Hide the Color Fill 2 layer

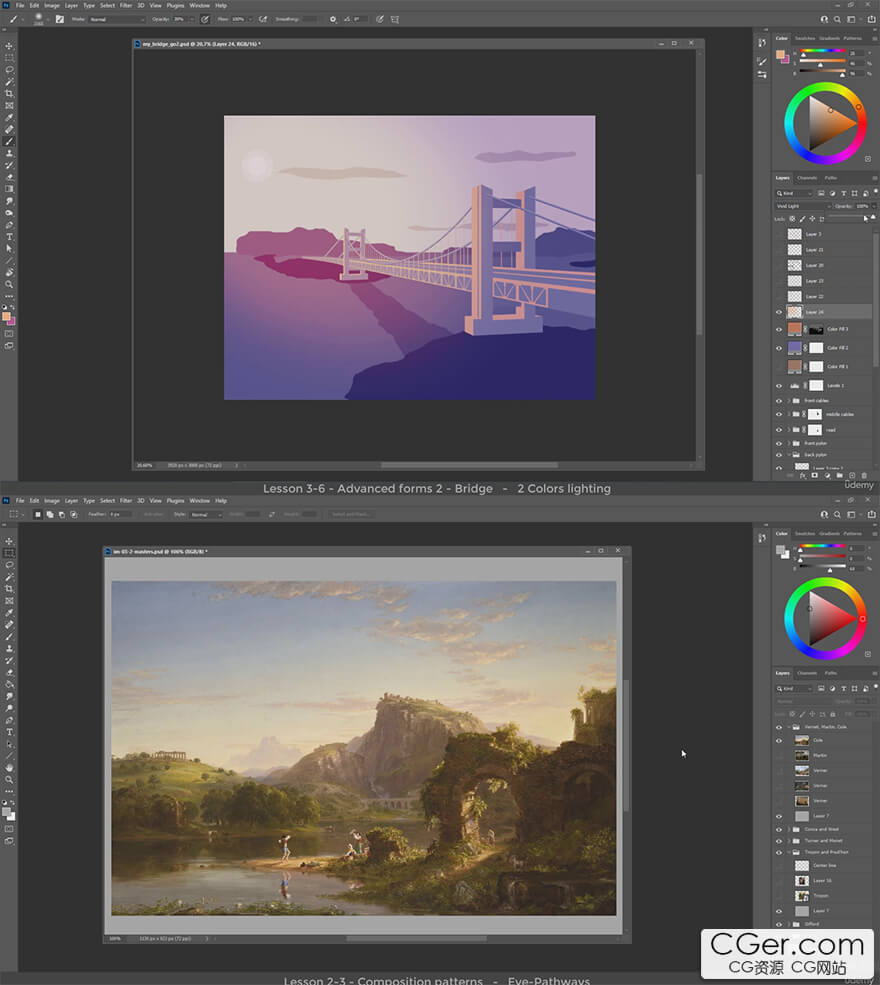pyautogui.click(x=779, y=348)
